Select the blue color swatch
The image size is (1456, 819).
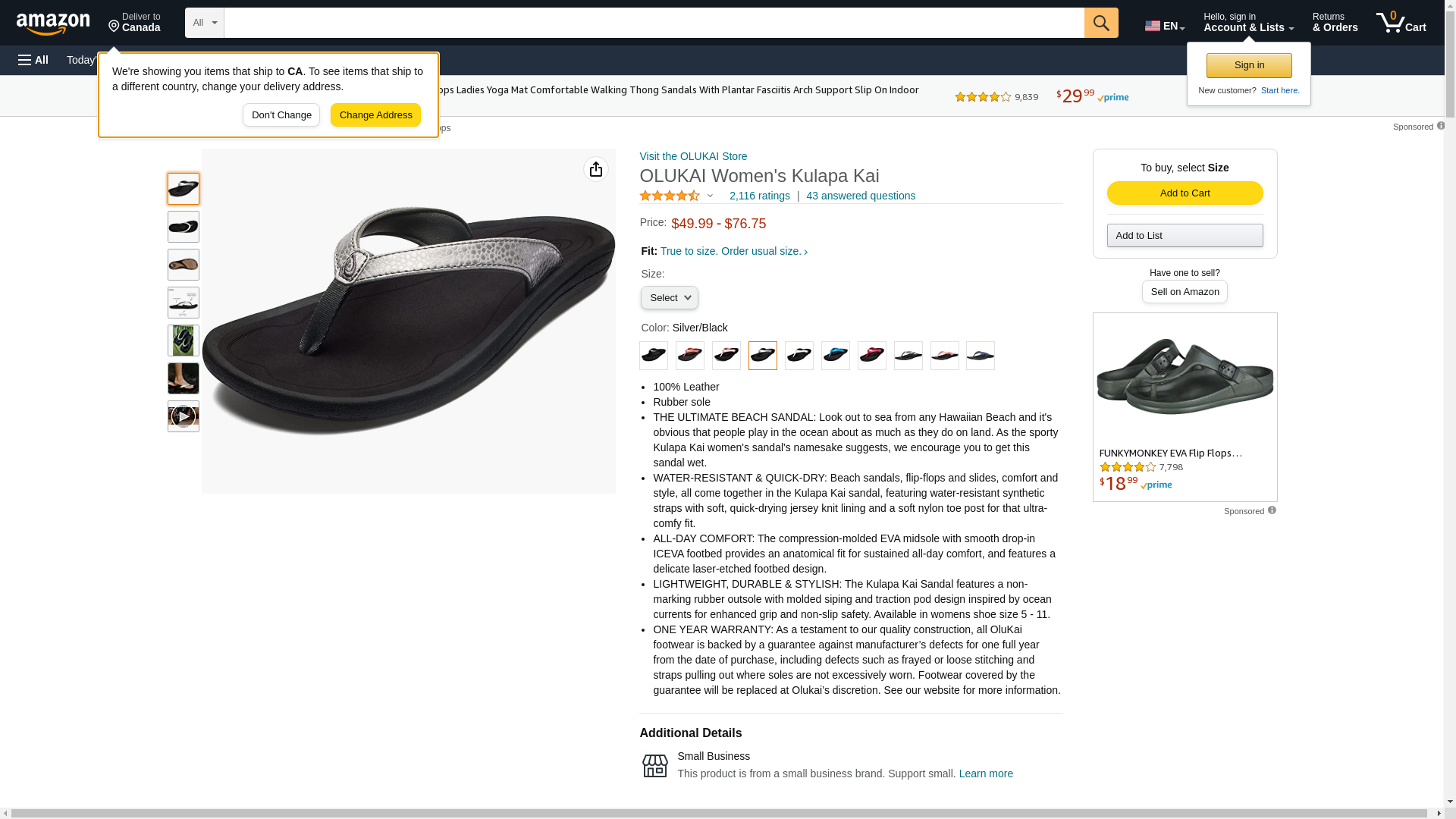pyautogui.click(x=836, y=356)
